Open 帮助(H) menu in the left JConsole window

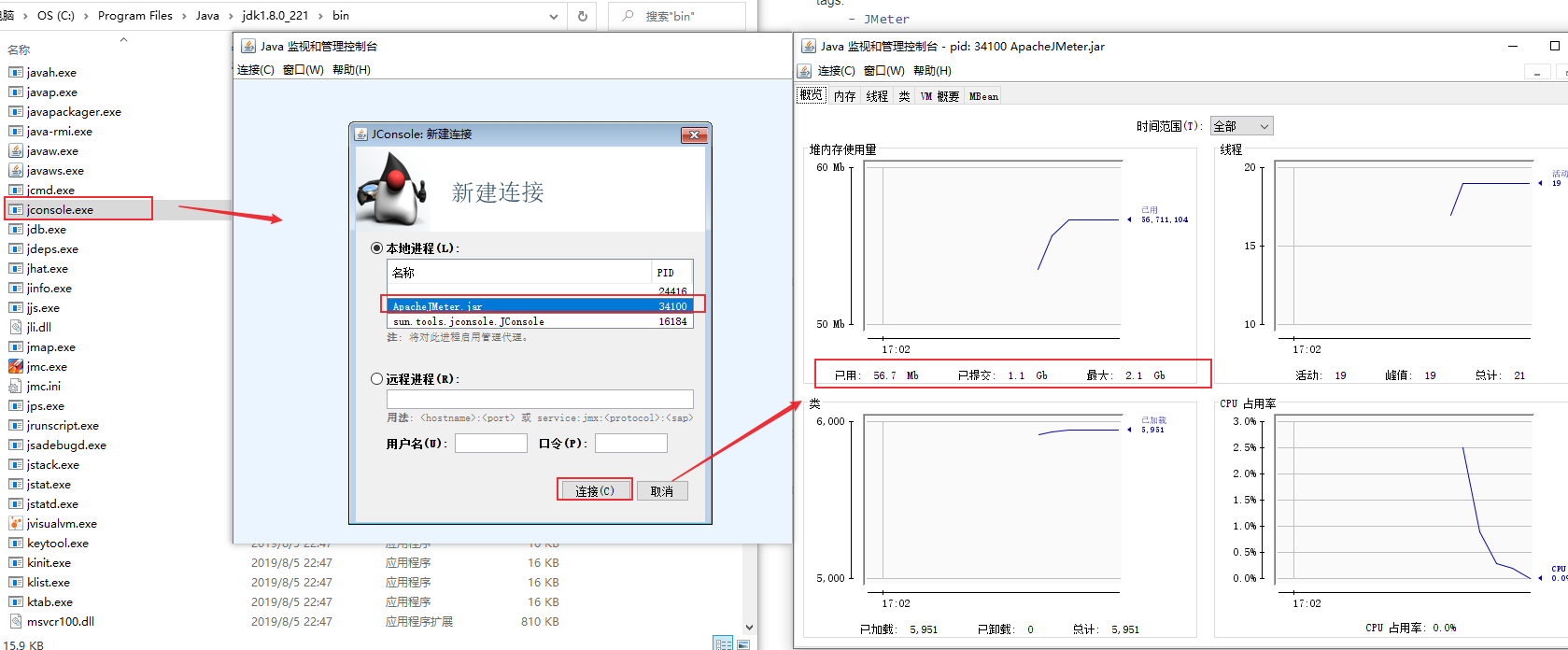coord(351,70)
